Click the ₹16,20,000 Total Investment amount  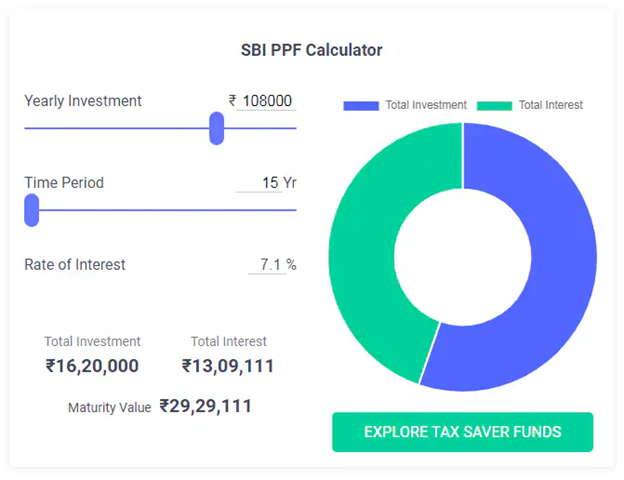(92, 366)
